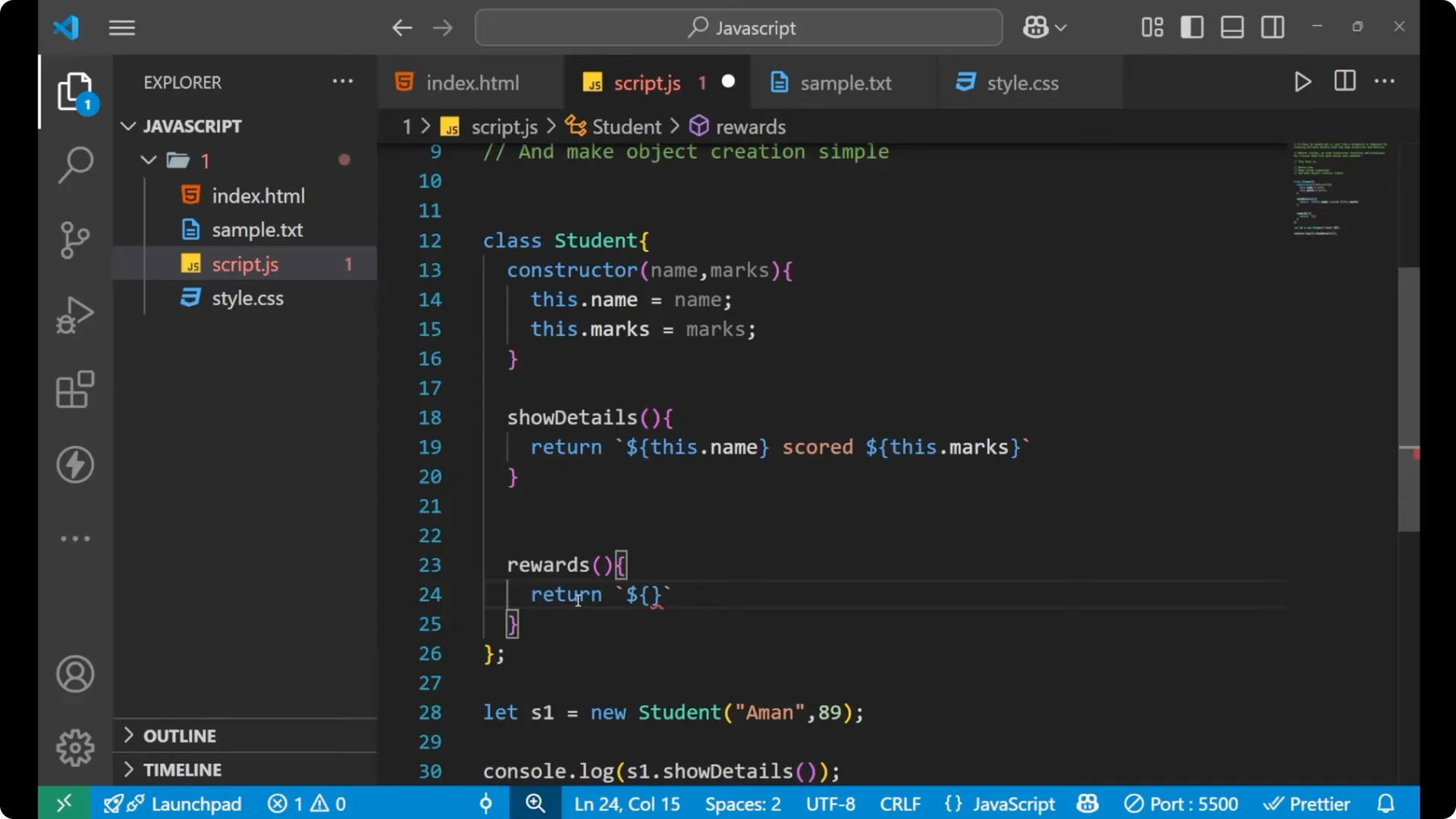Open the hamburger menu
1456x819 pixels.
coord(121,27)
